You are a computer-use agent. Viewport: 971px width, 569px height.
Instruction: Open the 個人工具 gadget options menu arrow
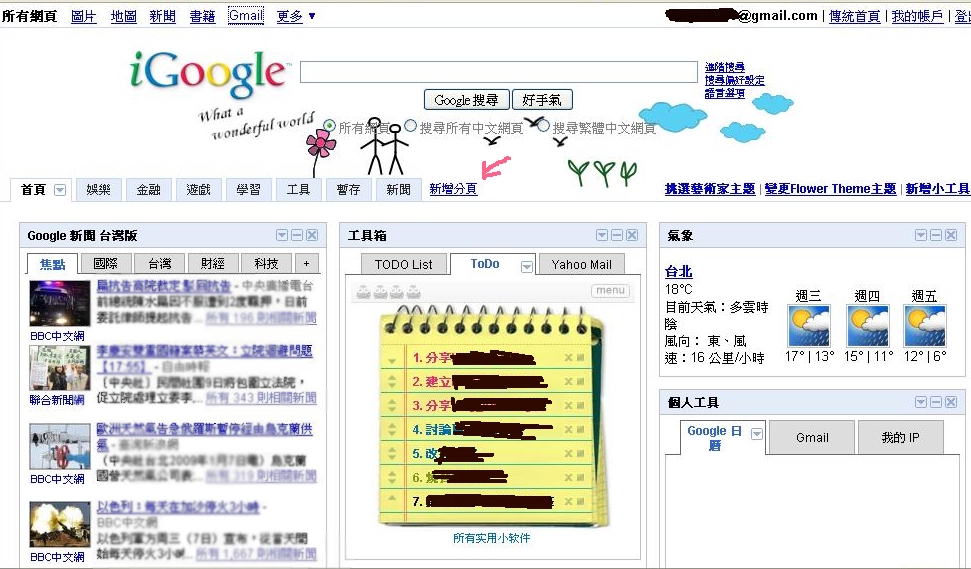tap(921, 402)
